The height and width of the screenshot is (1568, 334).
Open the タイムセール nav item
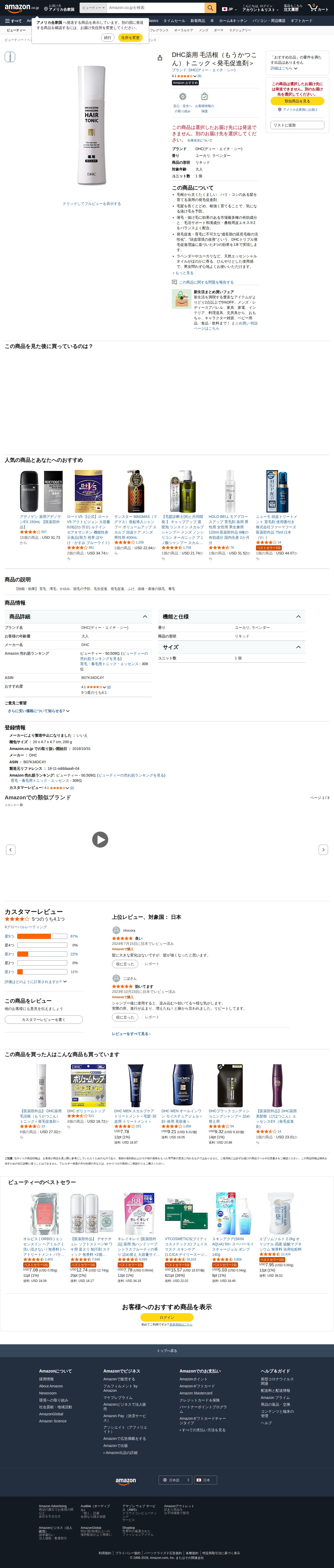tap(174, 21)
